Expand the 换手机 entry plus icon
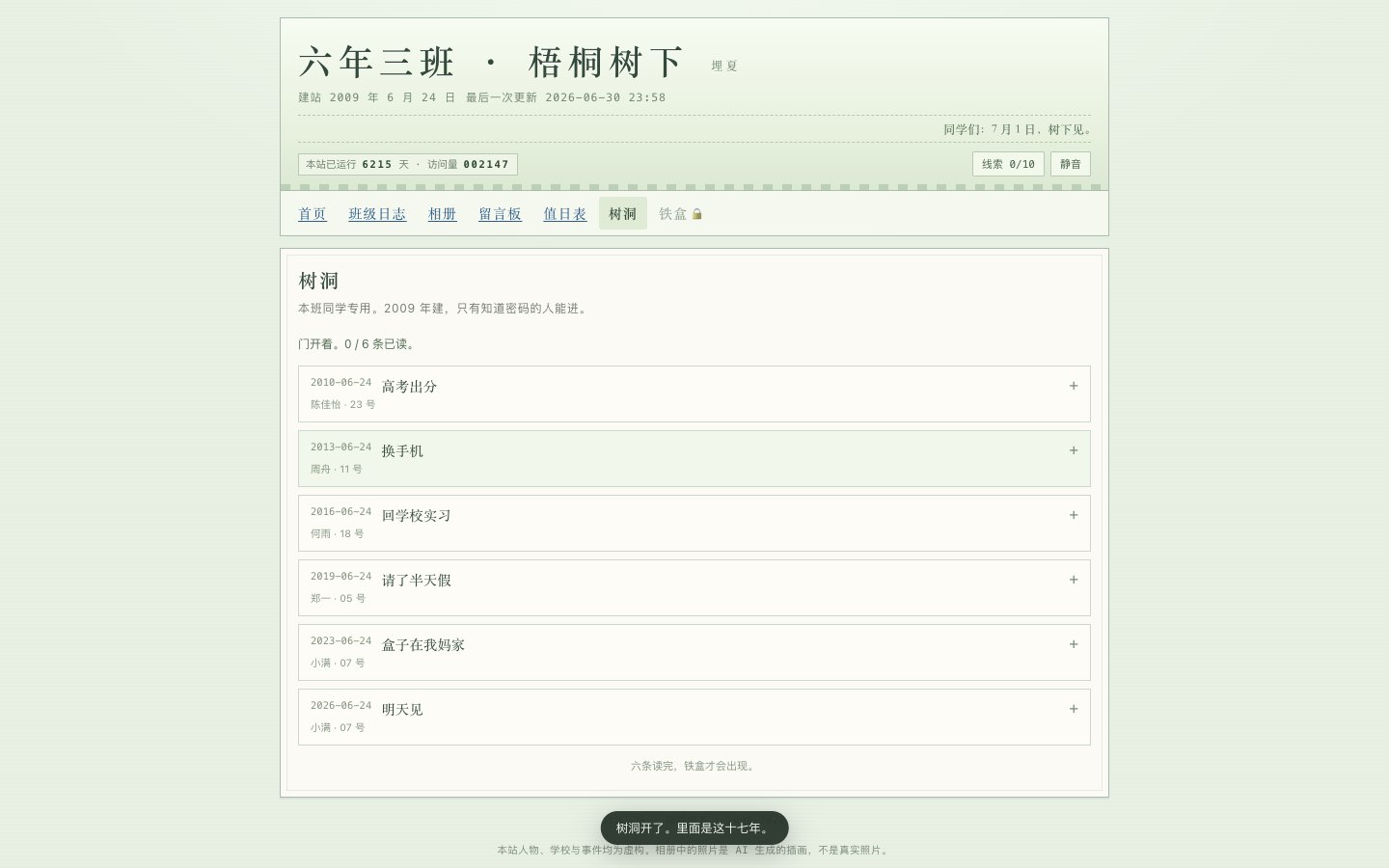Screen dimensions: 1389x868 (1074, 450)
